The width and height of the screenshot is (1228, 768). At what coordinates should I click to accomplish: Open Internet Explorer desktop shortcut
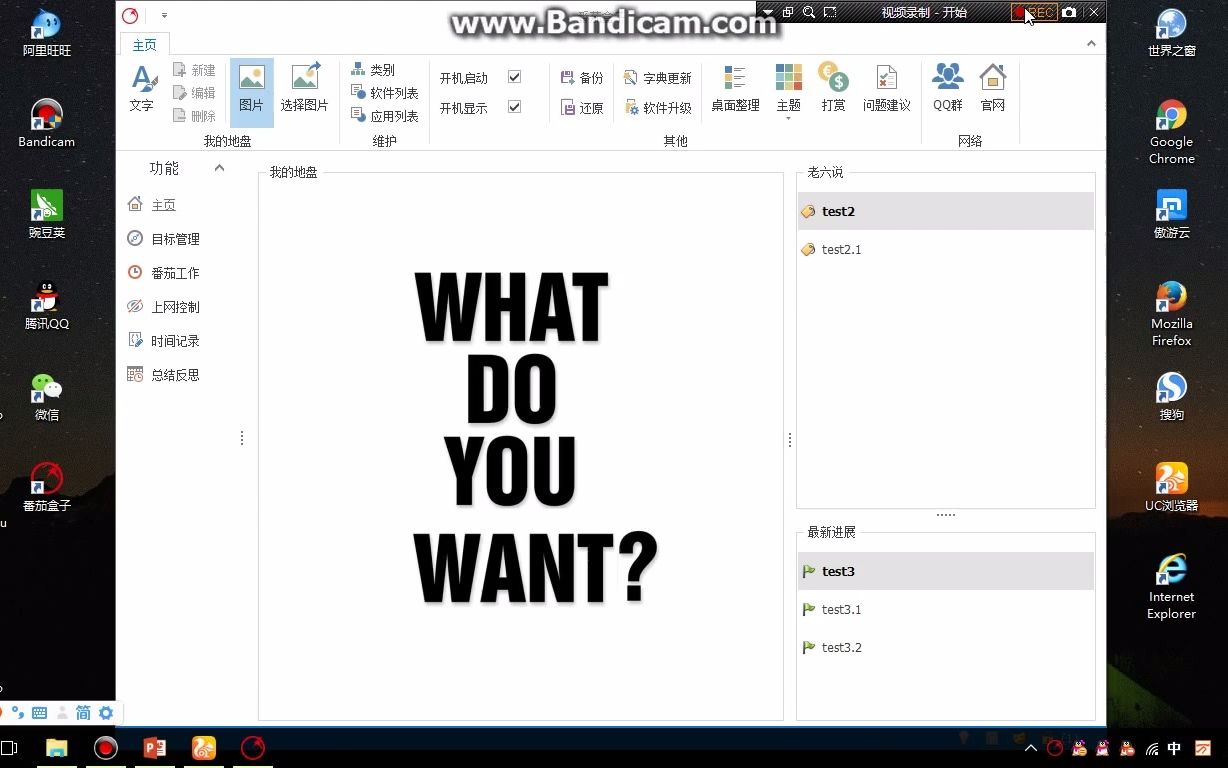click(1171, 587)
